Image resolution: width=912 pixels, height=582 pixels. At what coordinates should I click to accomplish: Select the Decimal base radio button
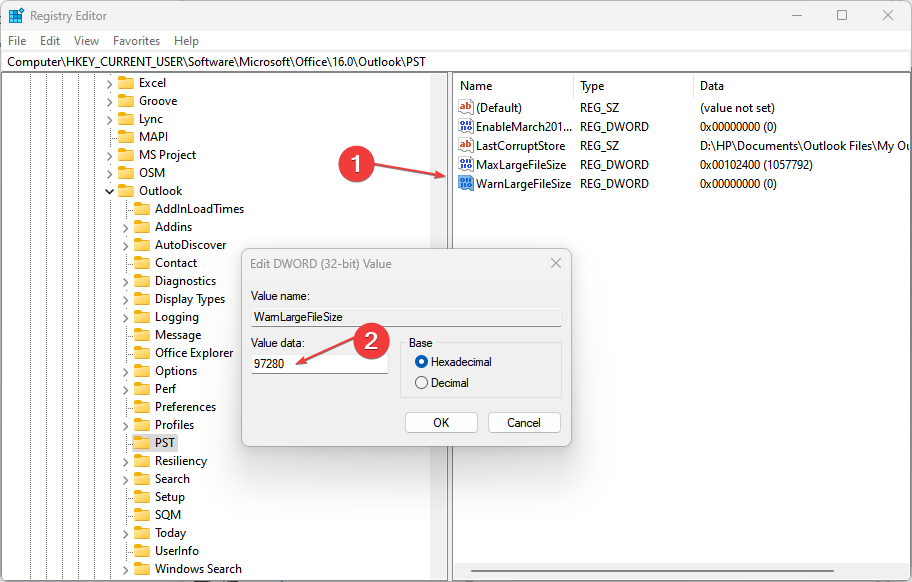pyautogui.click(x=422, y=383)
